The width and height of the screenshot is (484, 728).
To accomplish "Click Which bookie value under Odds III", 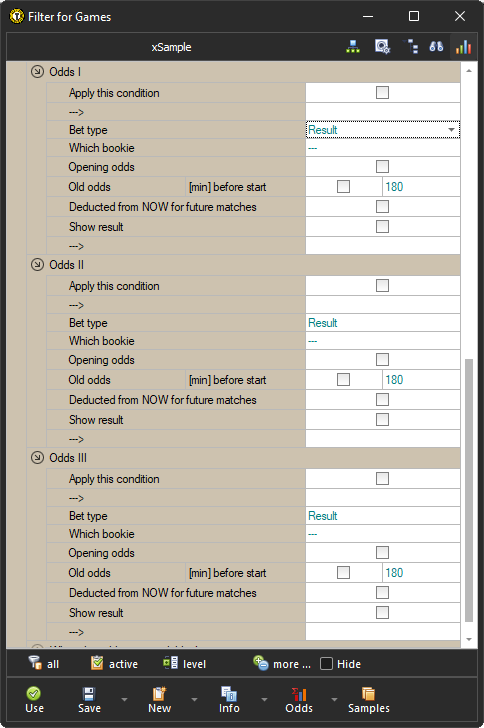I will pos(383,534).
